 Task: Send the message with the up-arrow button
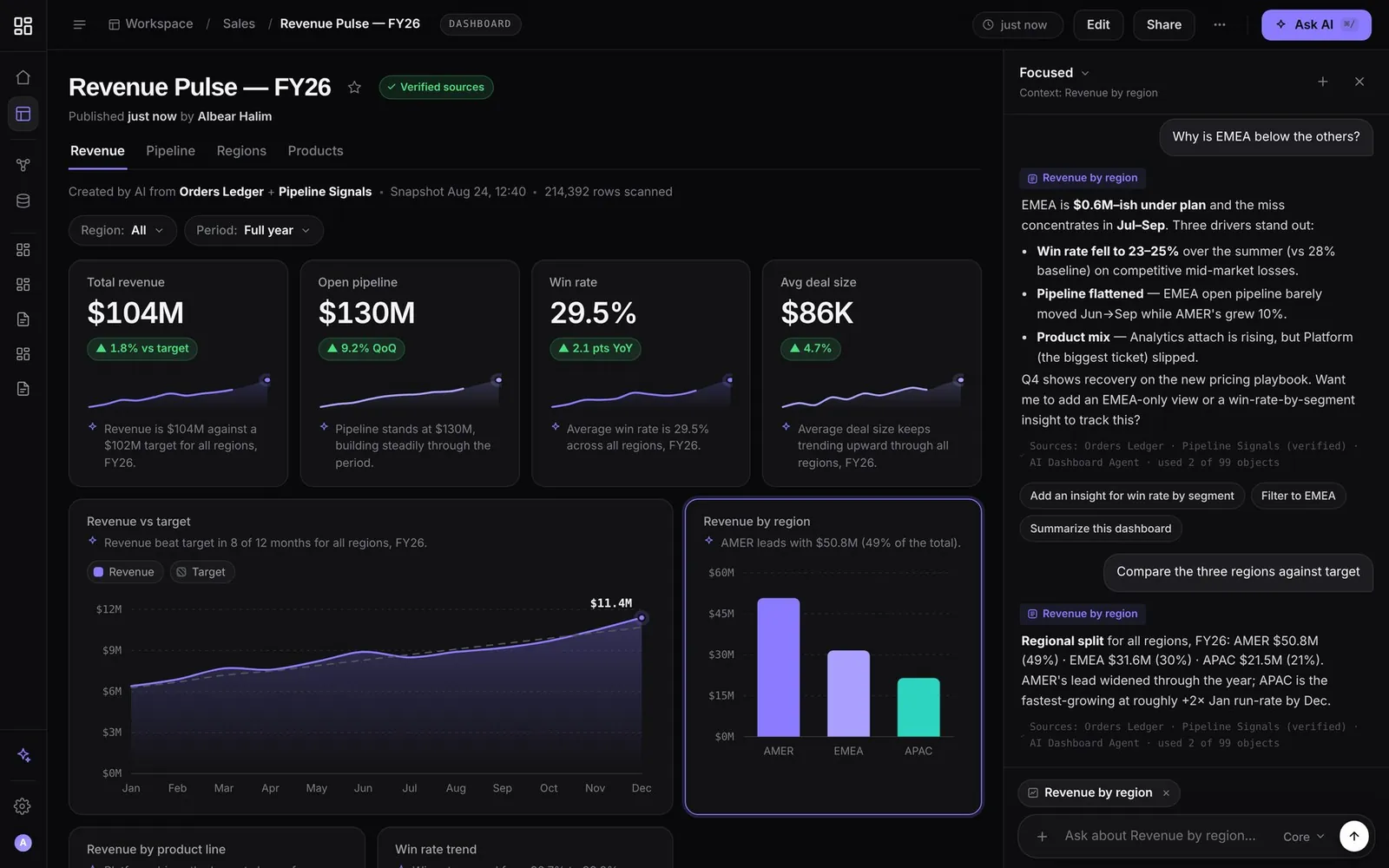click(x=1353, y=836)
